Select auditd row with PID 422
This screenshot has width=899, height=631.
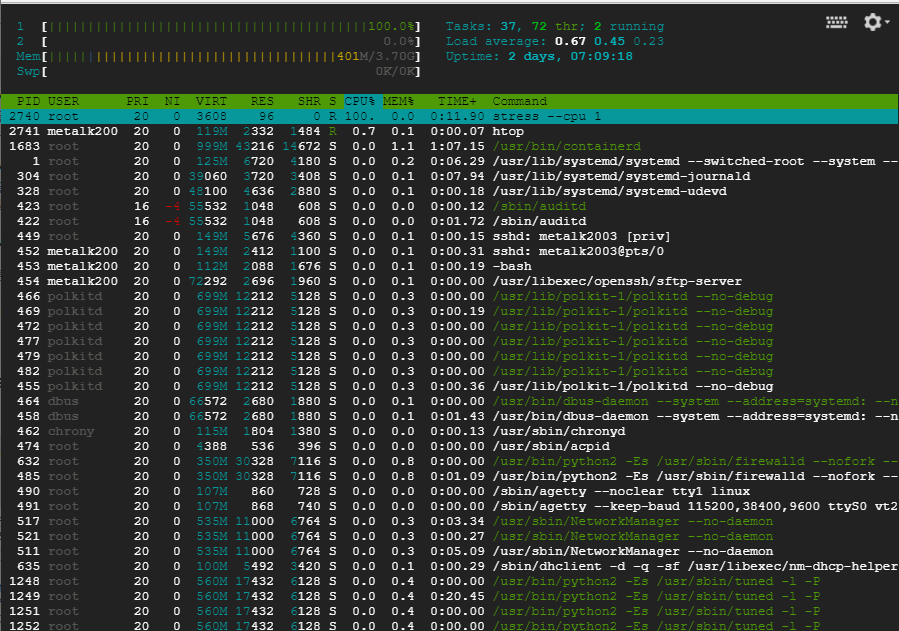450,221
